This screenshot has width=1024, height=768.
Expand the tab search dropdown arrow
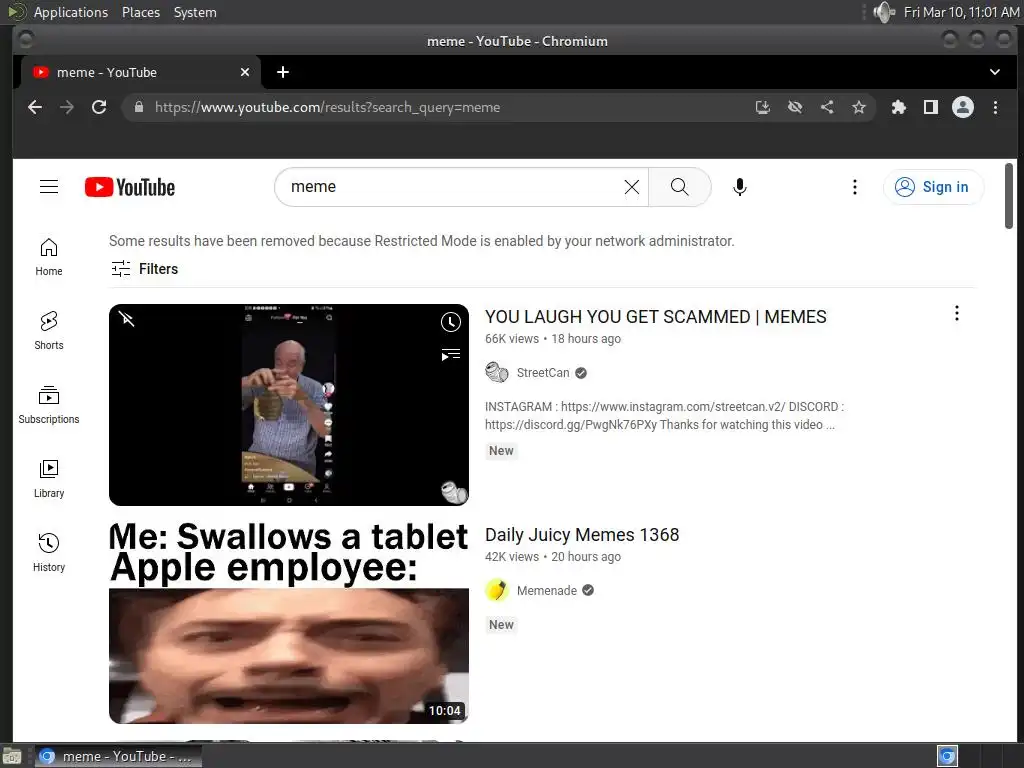tap(995, 72)
